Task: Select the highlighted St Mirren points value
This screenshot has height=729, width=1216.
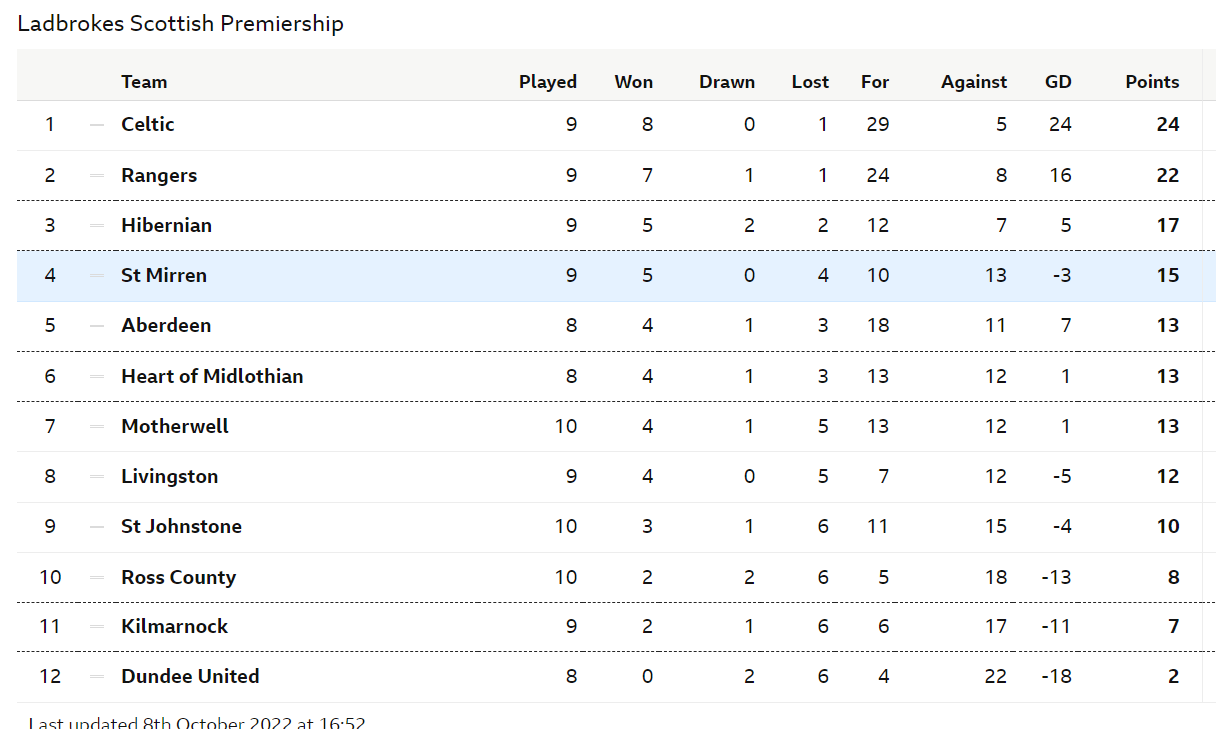Action: [1168, 275]
